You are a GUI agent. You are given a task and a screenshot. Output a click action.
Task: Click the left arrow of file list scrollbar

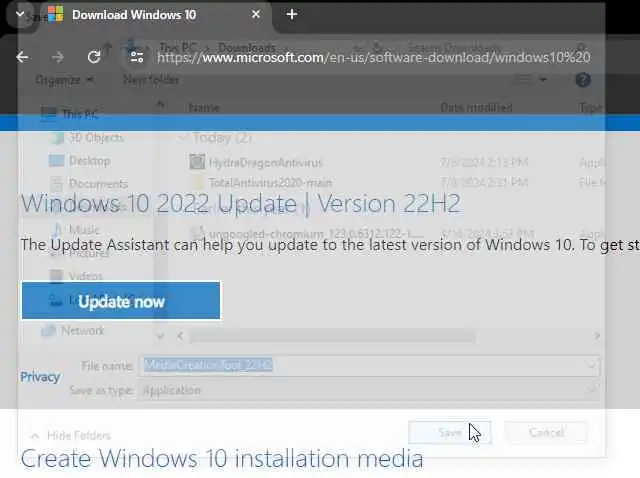180,336
